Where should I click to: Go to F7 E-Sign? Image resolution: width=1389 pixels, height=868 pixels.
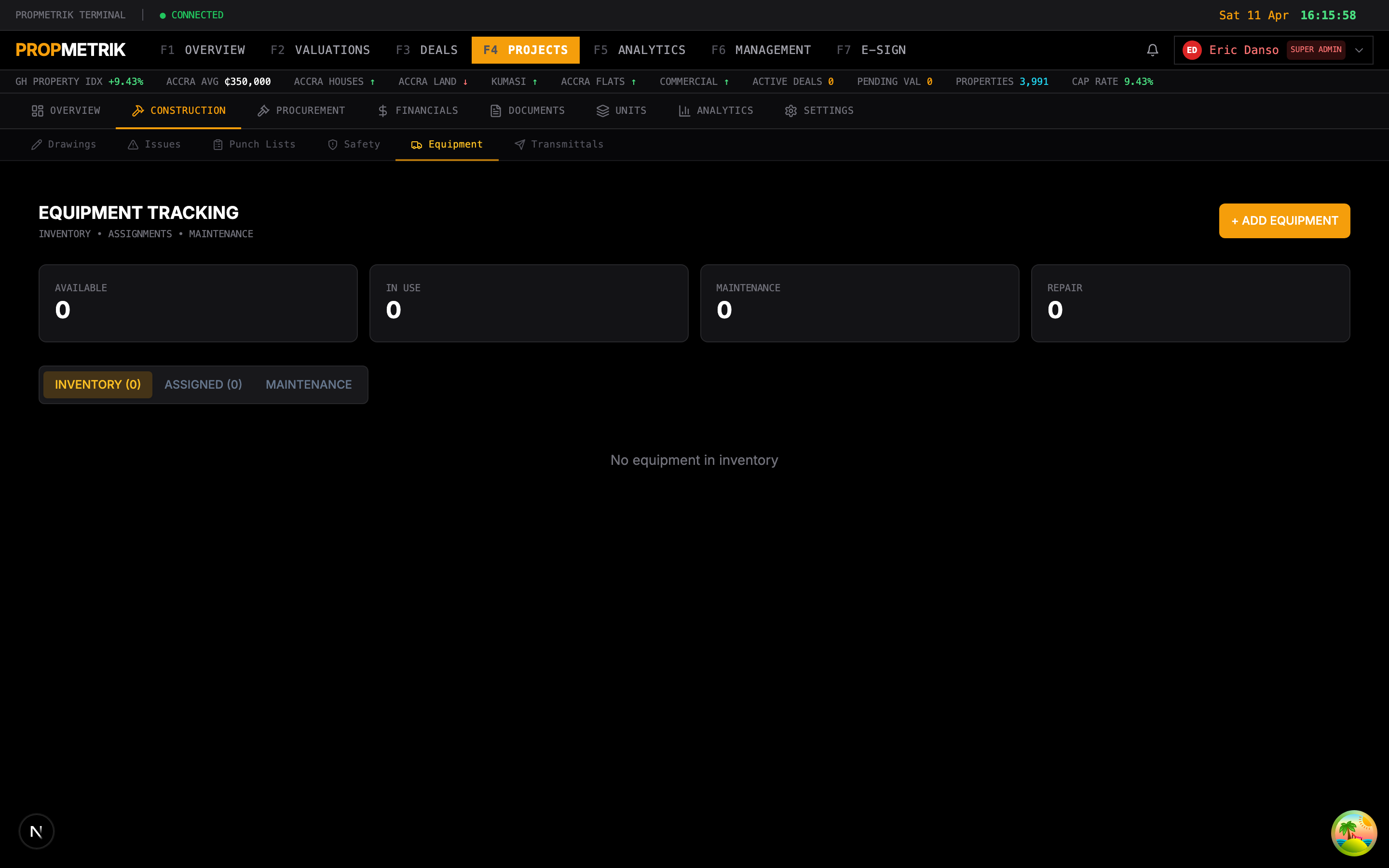pyautogui.click(x=872, y=50)
